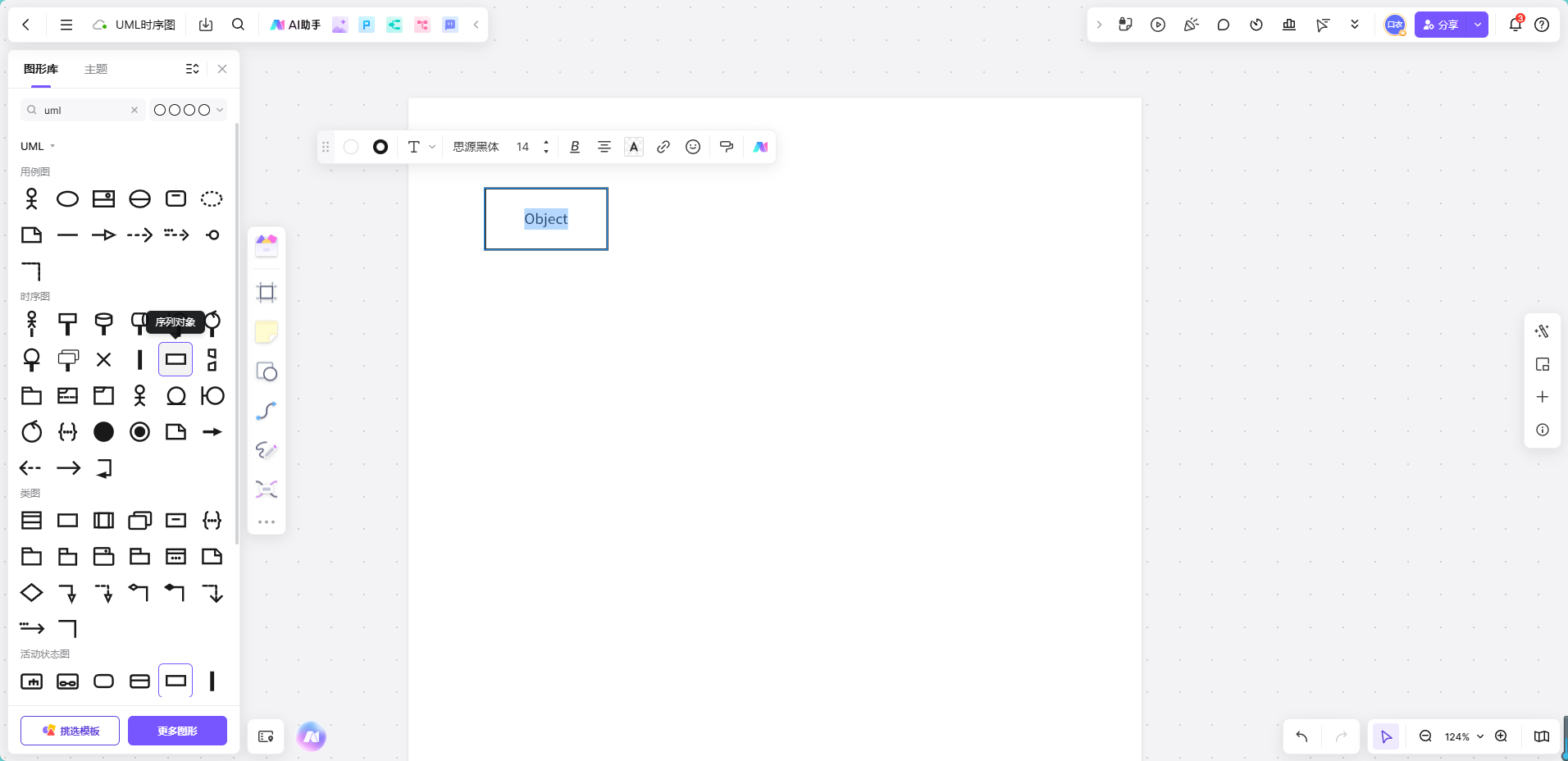Open the emoji picker
The image size is (1568, 761).
(x=693, y=147)
